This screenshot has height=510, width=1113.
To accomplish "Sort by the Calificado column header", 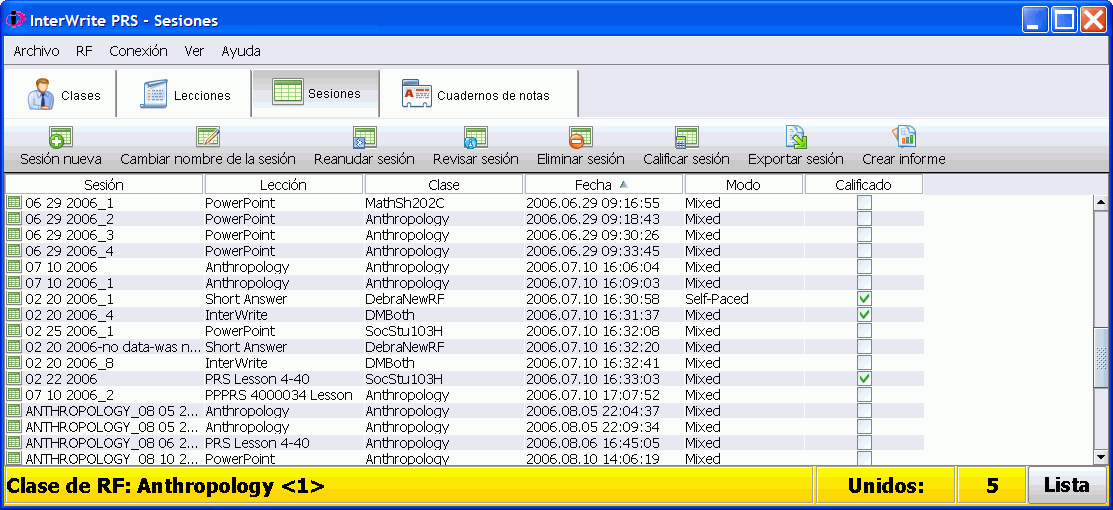I will [864, 185].
